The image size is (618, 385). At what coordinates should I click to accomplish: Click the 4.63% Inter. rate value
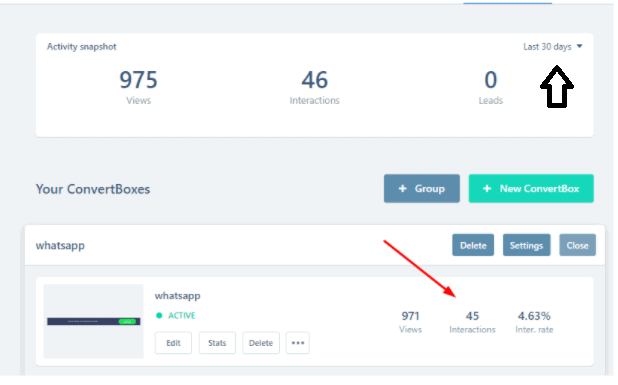click(x=534, y=316)
